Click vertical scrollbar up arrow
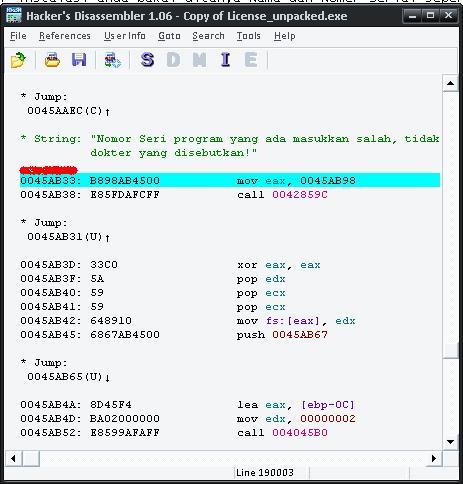 pos(450,83)
